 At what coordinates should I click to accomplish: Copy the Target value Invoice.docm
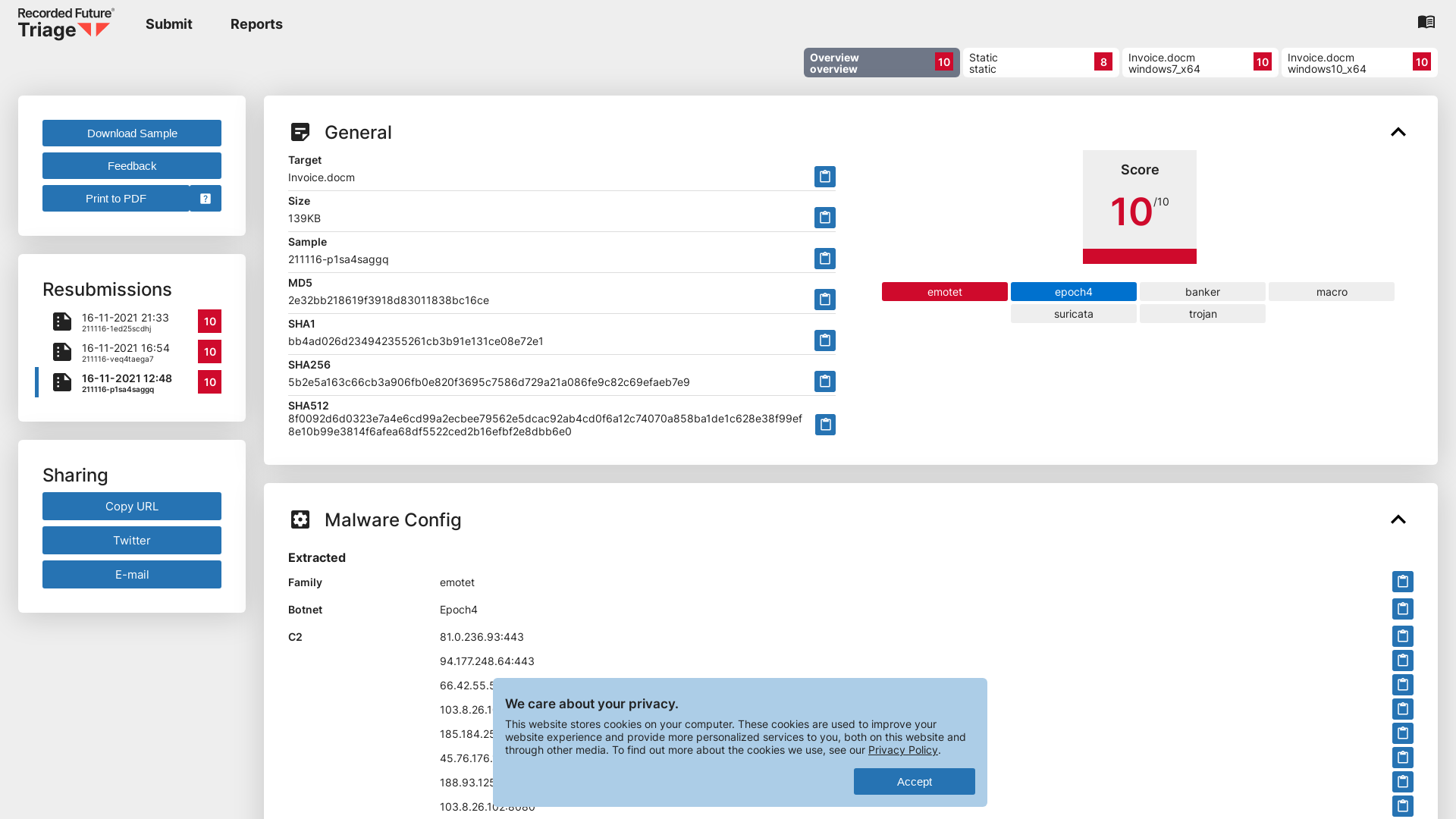825,177
